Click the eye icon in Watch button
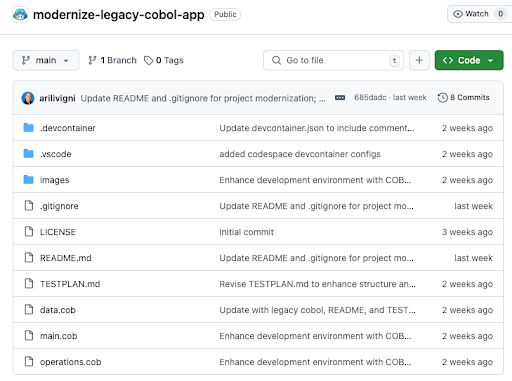 coord(458,14)
